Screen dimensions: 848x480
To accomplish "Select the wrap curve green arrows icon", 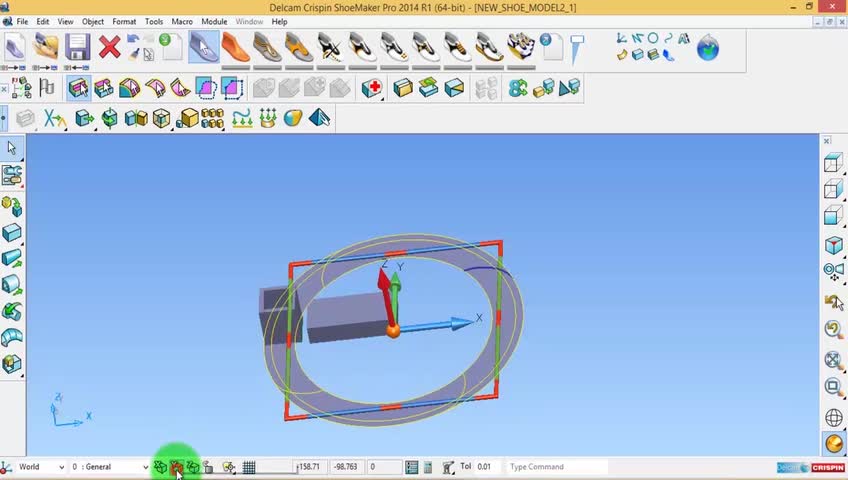I will 242,118.
